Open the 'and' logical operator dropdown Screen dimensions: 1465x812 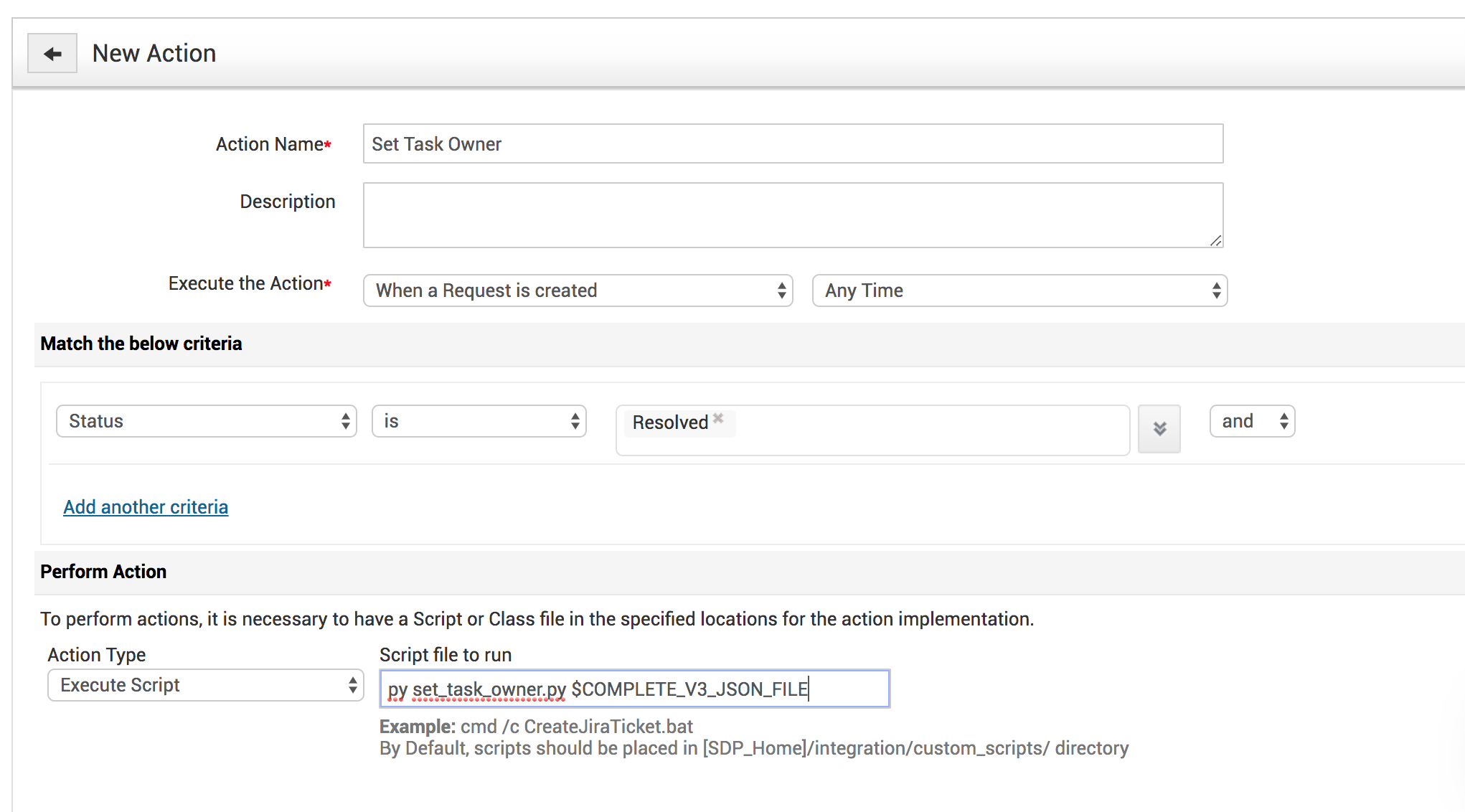click(1252, 421)
